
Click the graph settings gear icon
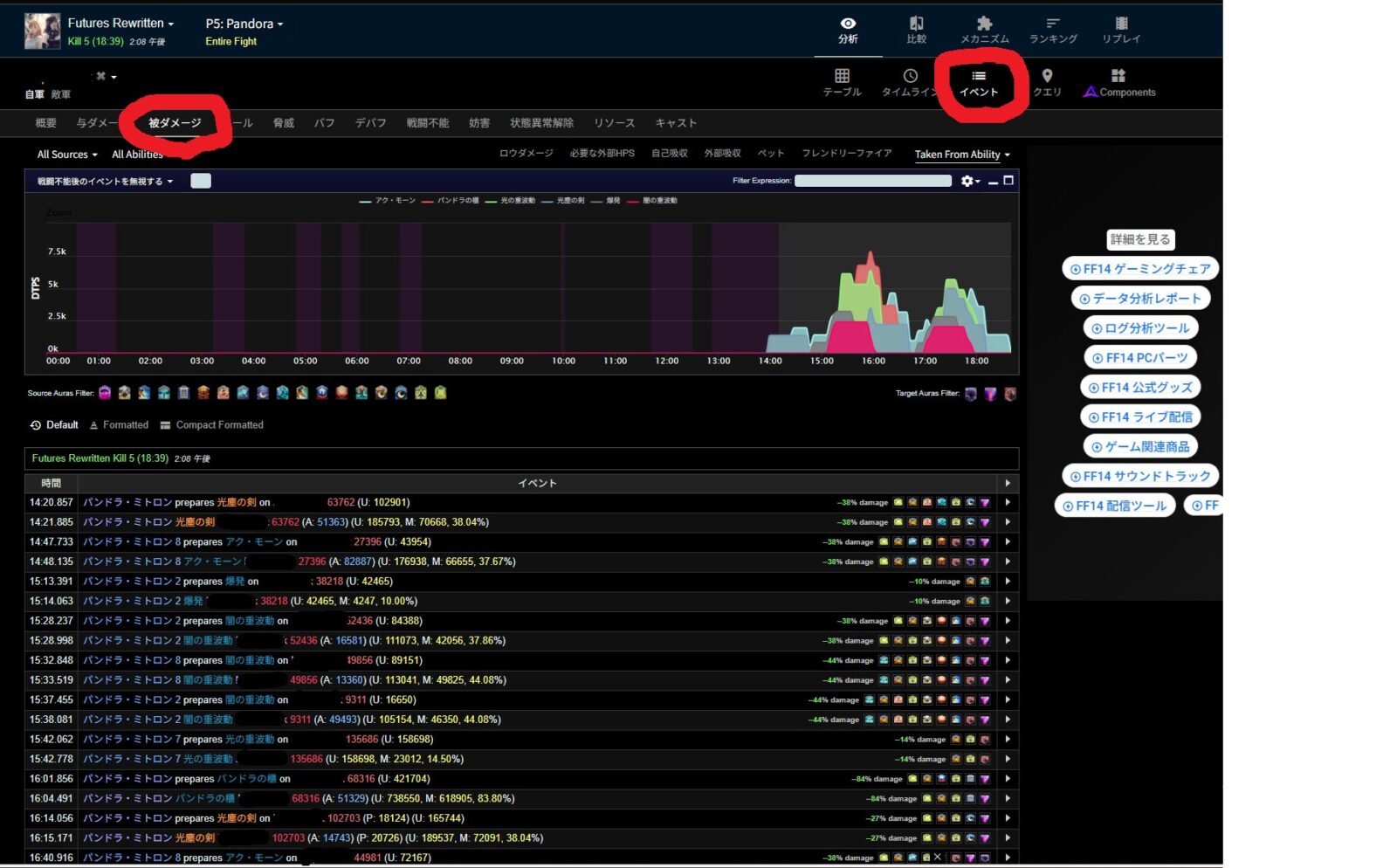[967, 181]
